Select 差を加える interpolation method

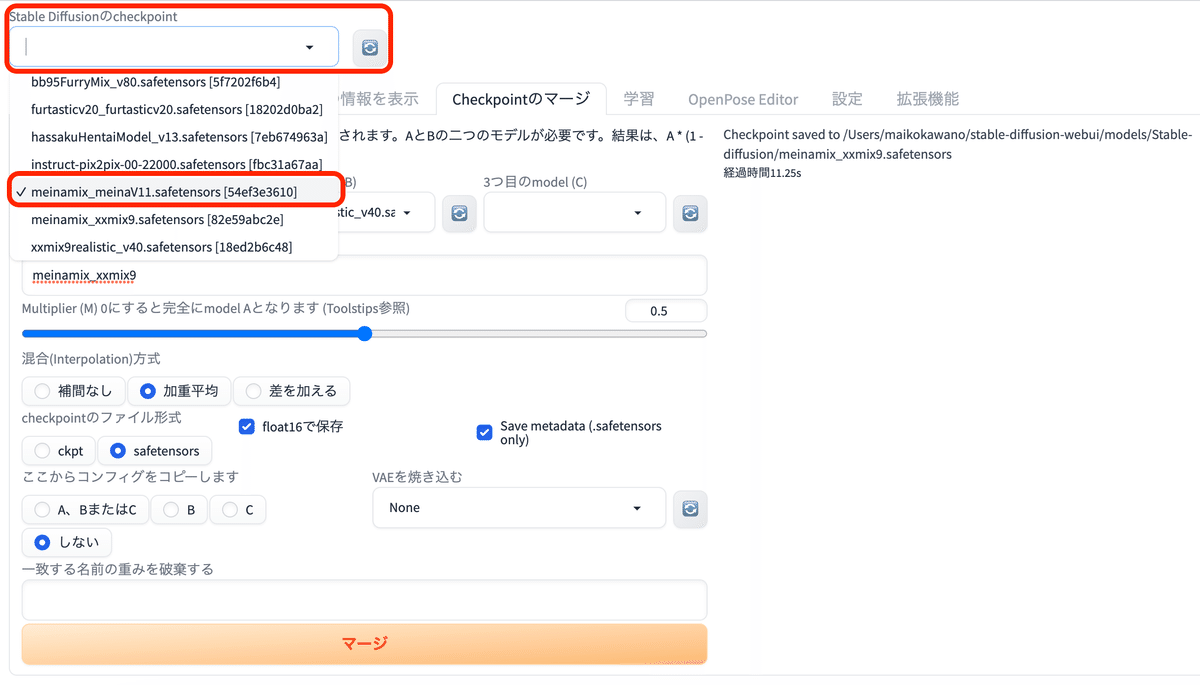click(292, 391)
